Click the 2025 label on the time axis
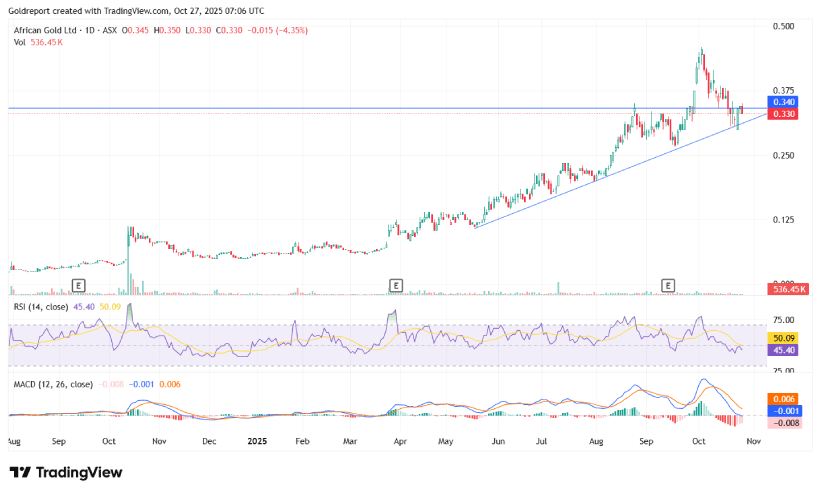 (x=258, y=440)
